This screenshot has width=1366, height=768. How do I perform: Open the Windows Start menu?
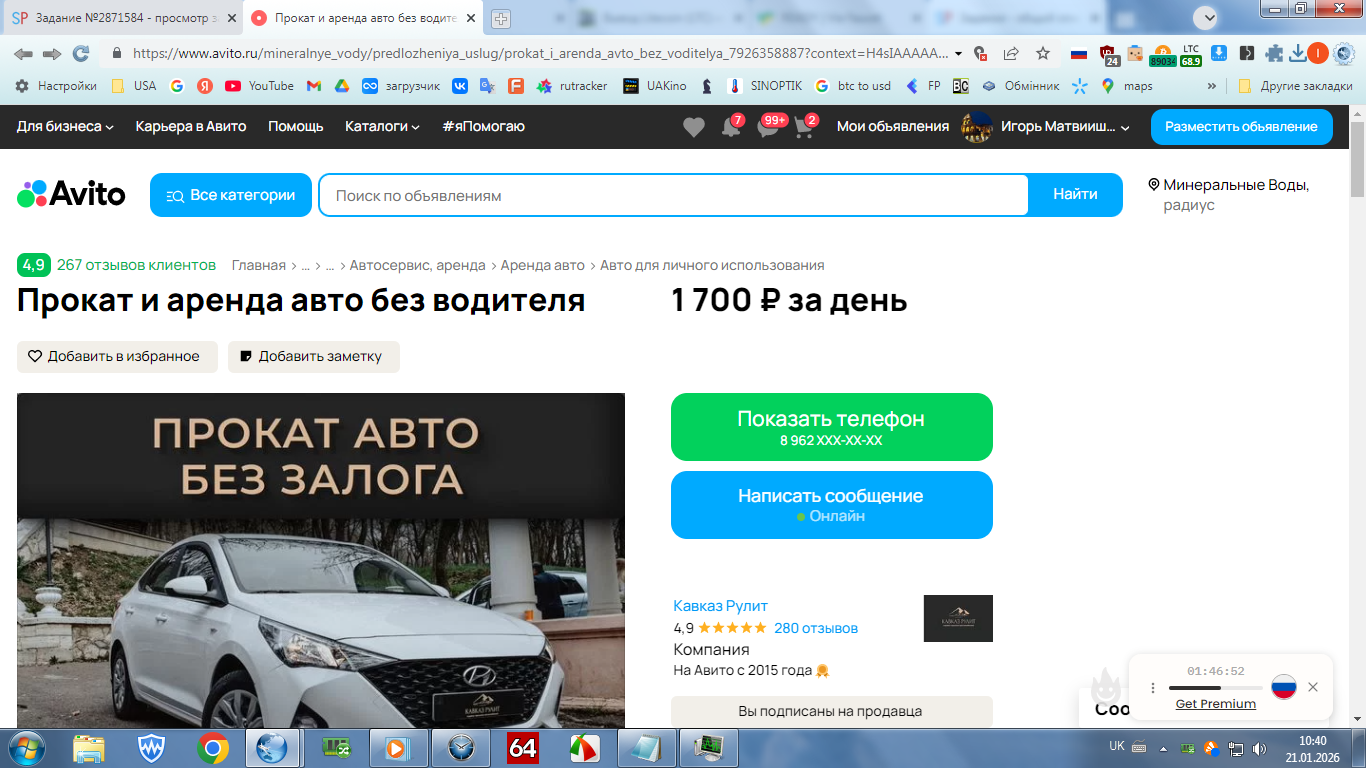[x=25, y=748]
